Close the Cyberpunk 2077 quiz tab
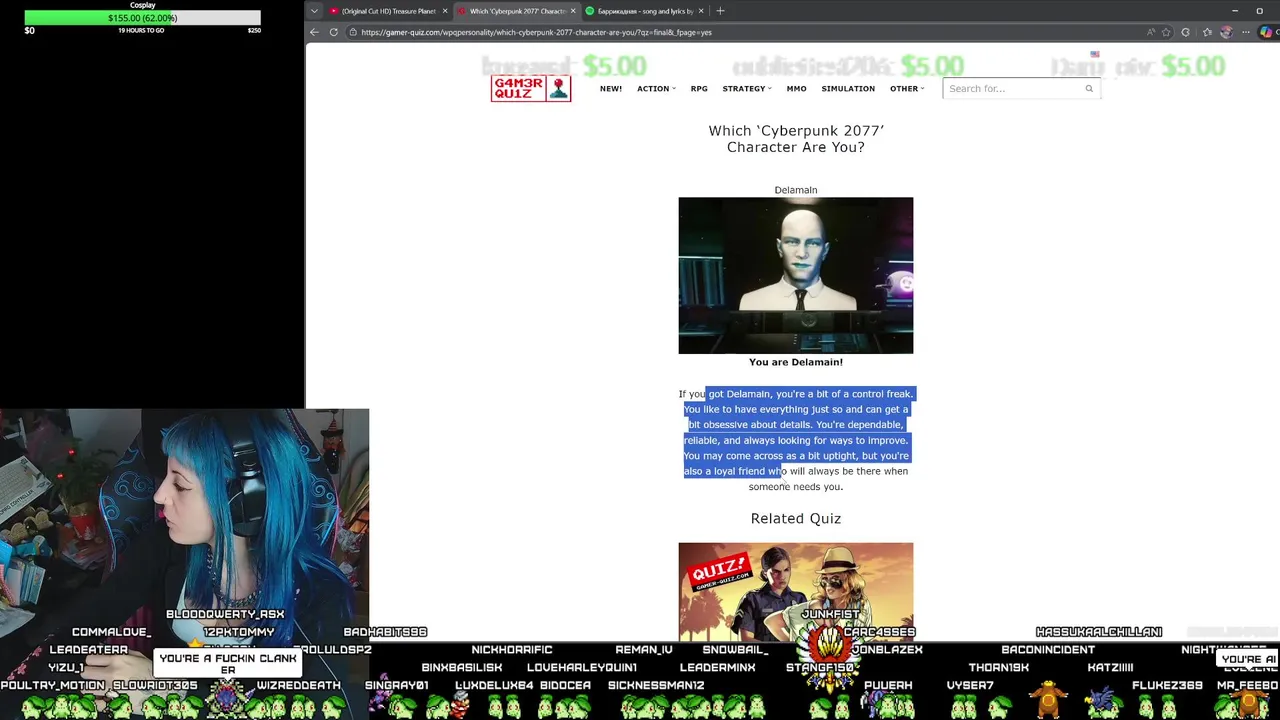This screenshot has height=720, width=1280. [x=573, y=11]
